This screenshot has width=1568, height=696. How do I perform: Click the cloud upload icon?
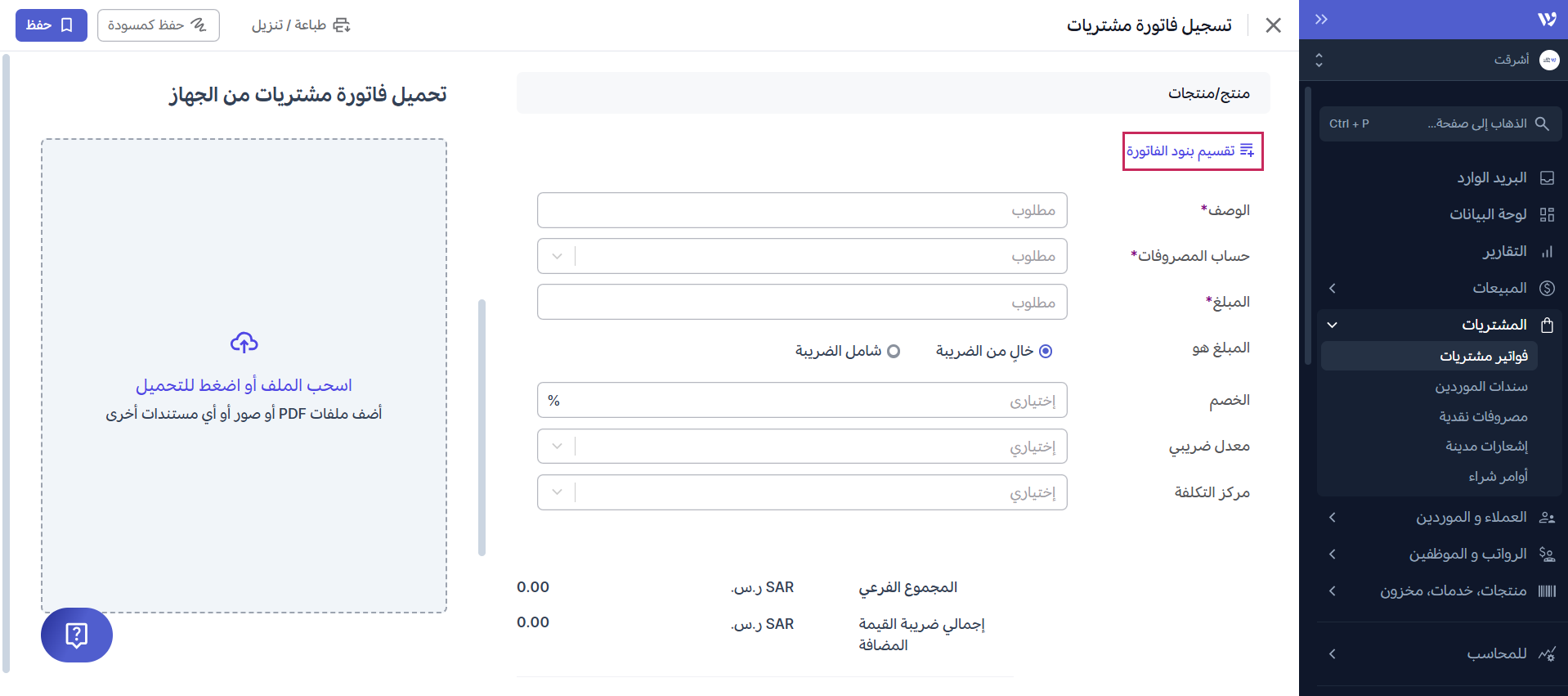(244, 343)
